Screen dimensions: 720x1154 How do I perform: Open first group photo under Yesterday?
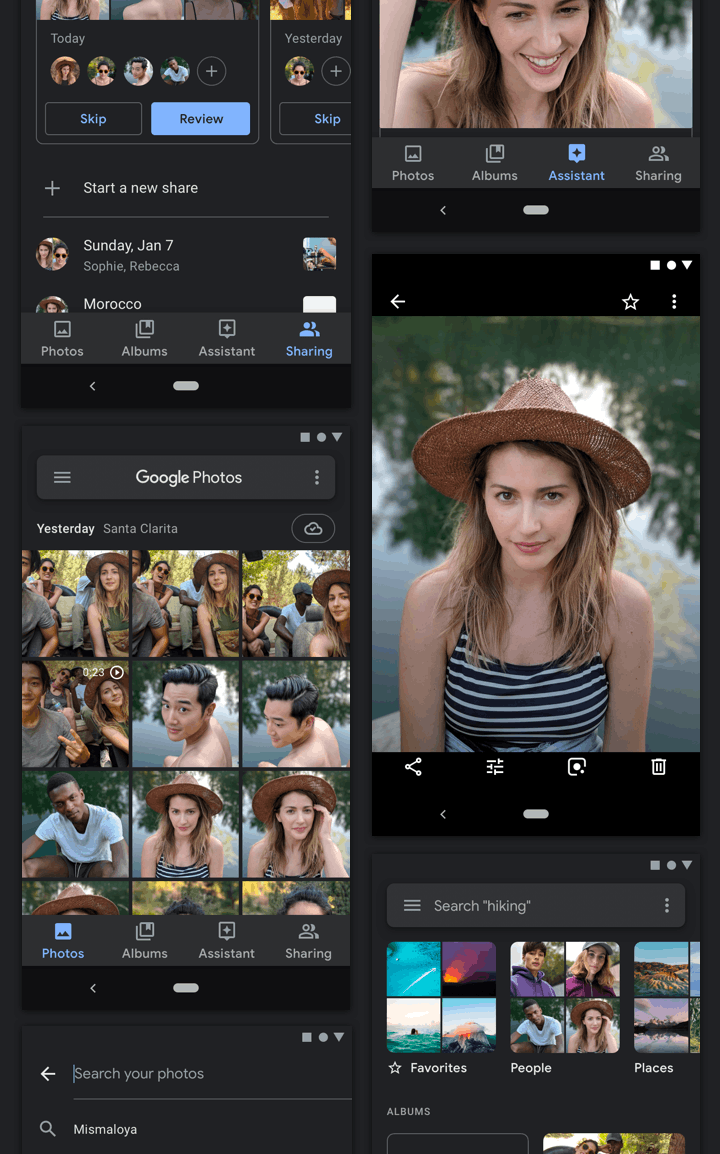coord(75,603)
